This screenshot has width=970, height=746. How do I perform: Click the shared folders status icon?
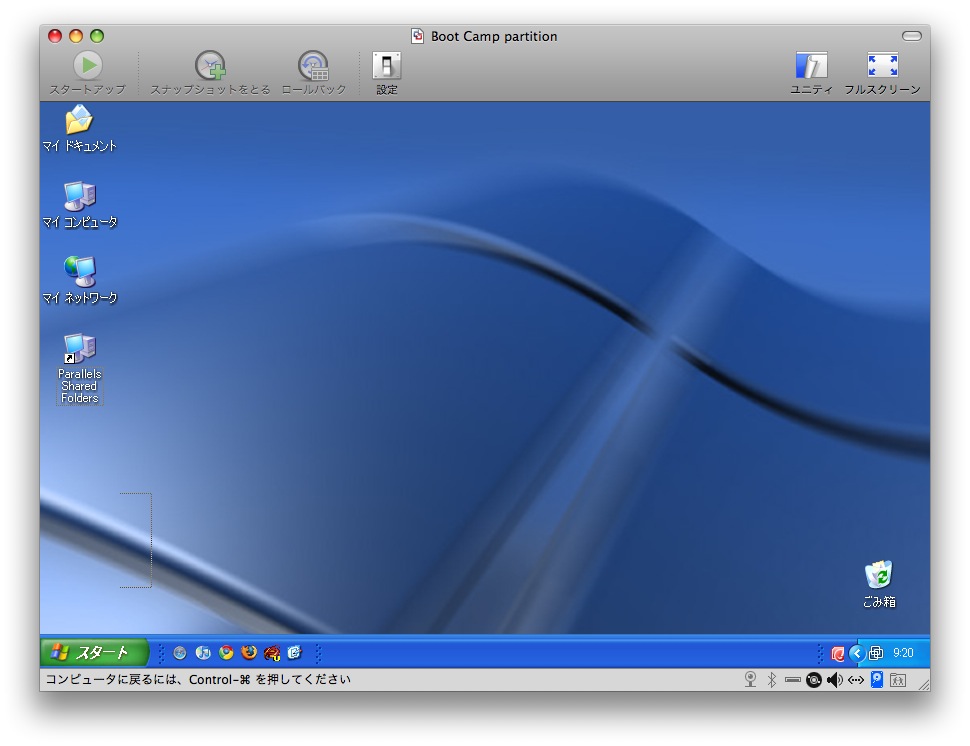click(x=898, y=680)
